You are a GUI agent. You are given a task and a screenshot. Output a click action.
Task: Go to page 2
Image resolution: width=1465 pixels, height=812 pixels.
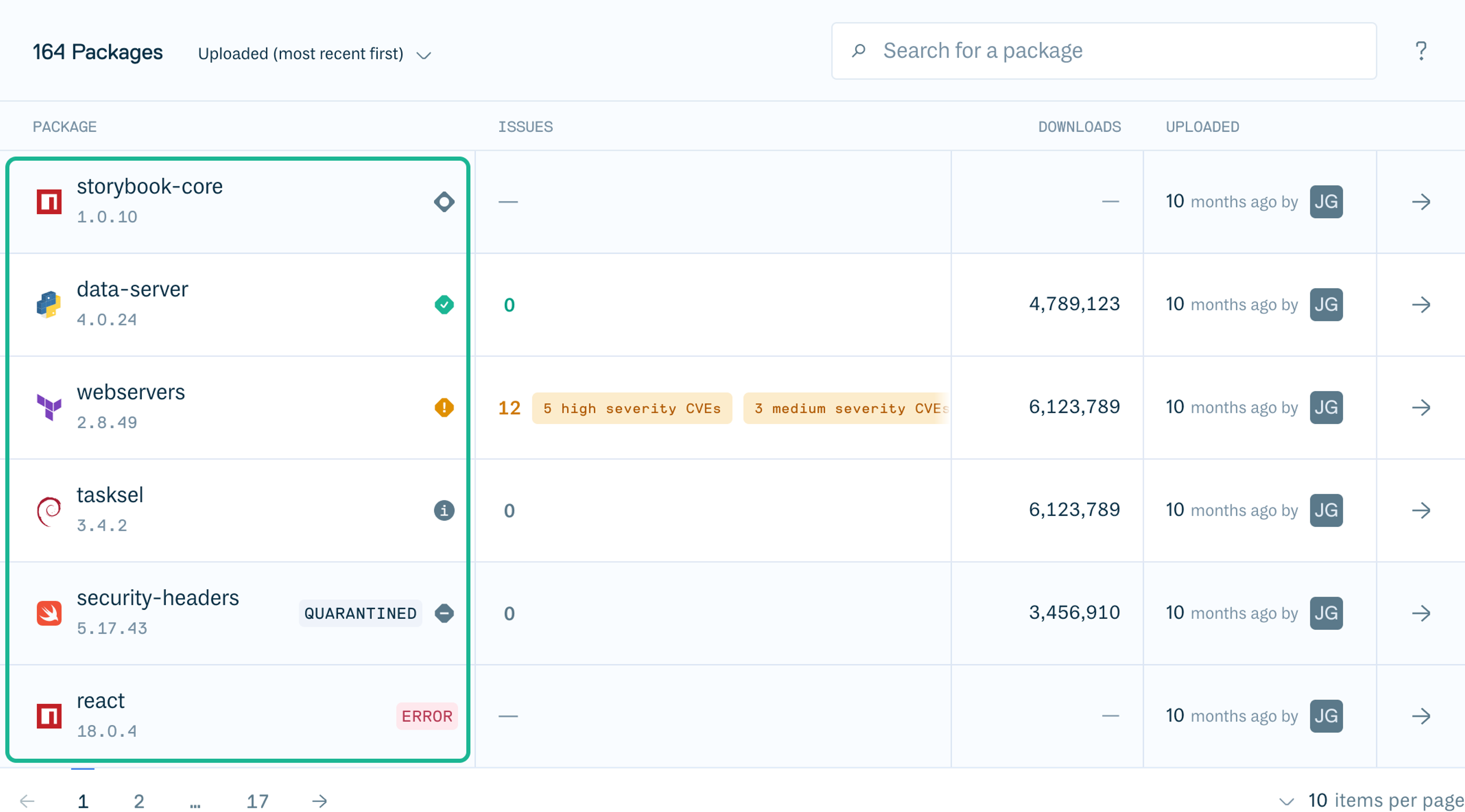pyautogui.click(x=139, y=801)
